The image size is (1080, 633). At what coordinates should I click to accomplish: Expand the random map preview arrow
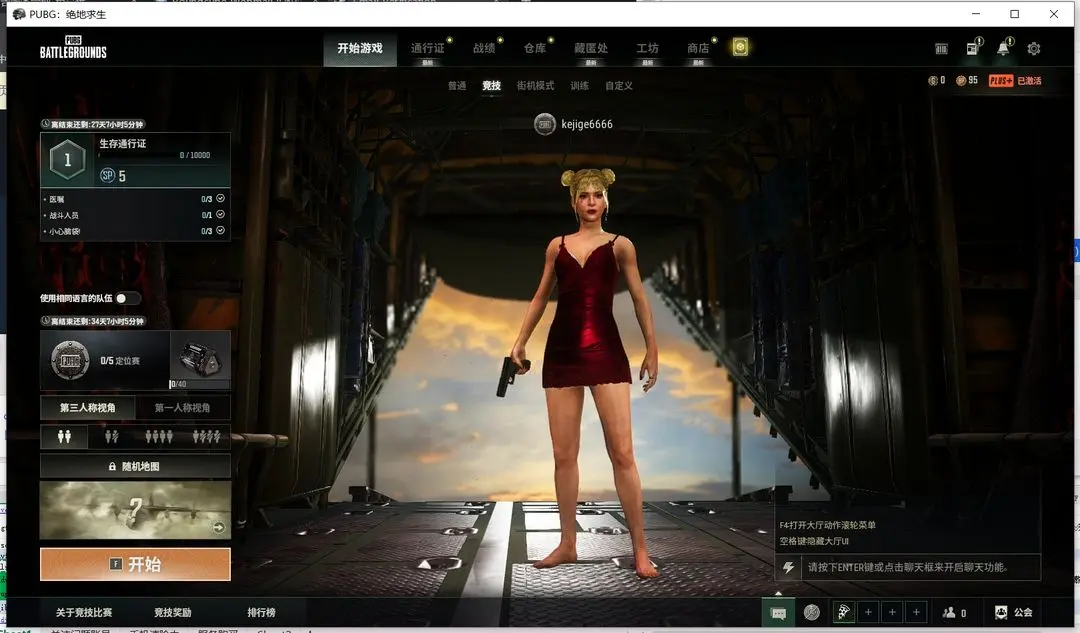click(x=218, y=528)
